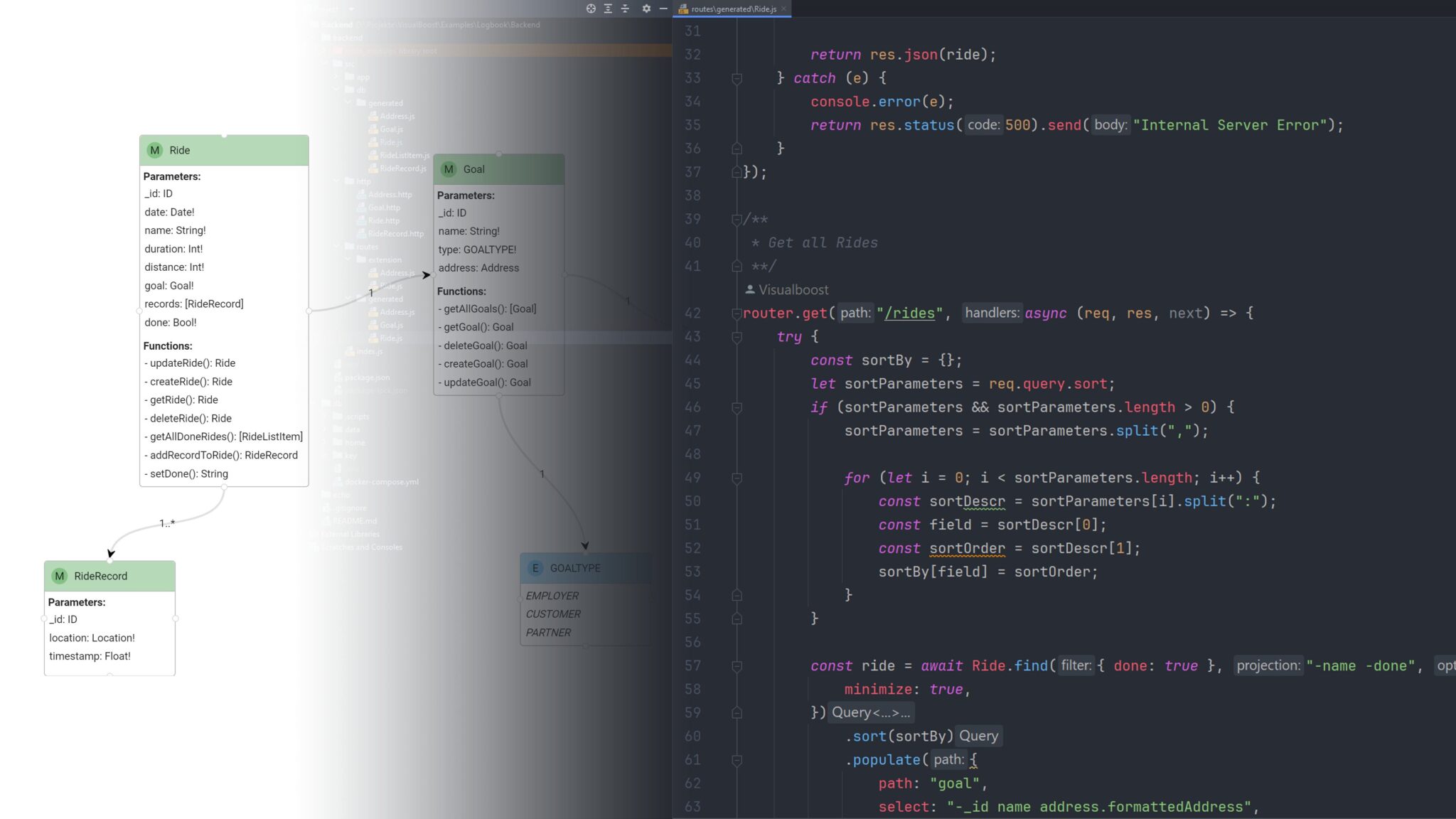Click the author person icon beside Visualboost
This screenshot has height=819, width=1456.
click(749, 289)
